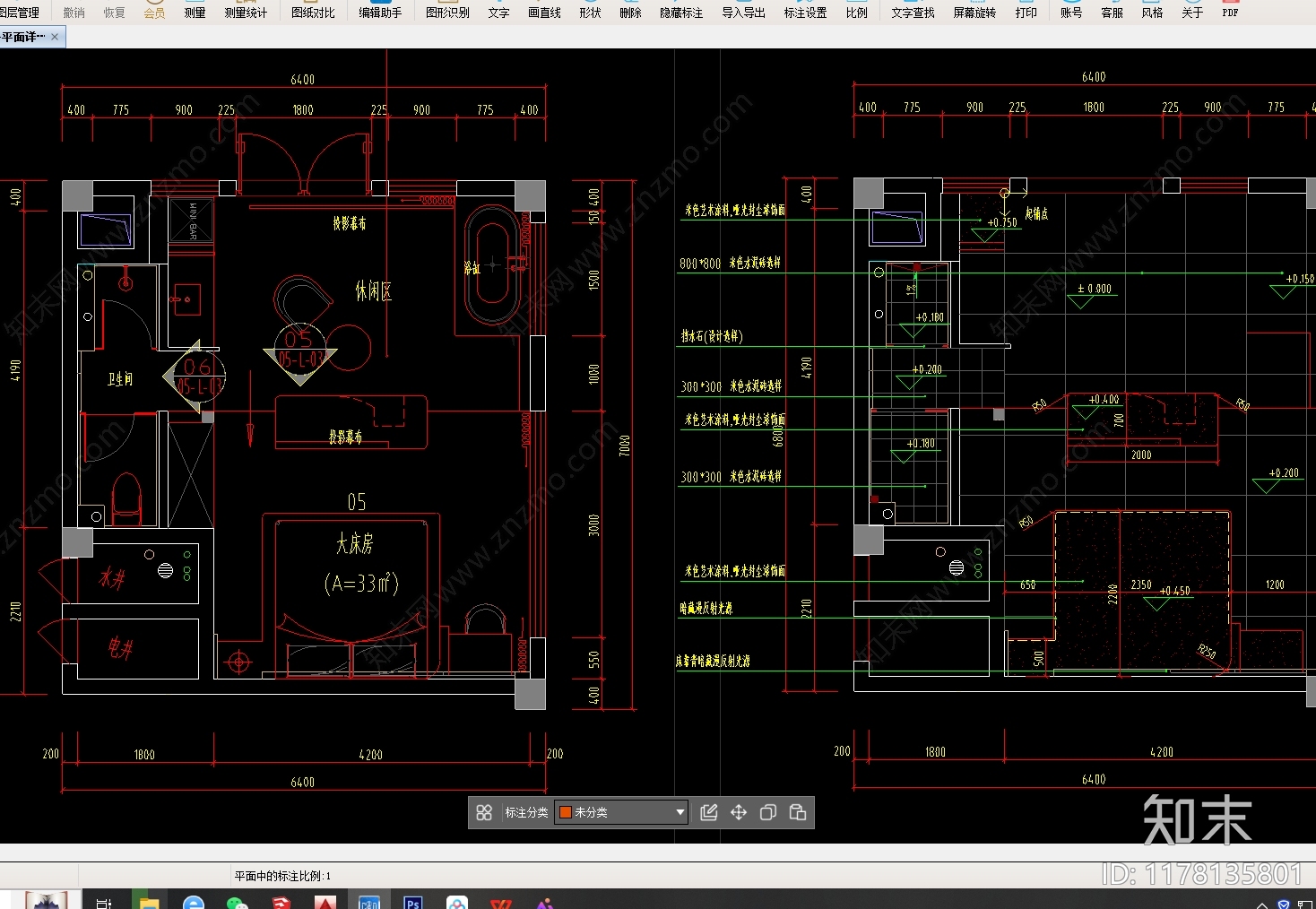Click 屏幕旋转 screen rotate
The image size is (1316, 909).
tap(974, 13)
